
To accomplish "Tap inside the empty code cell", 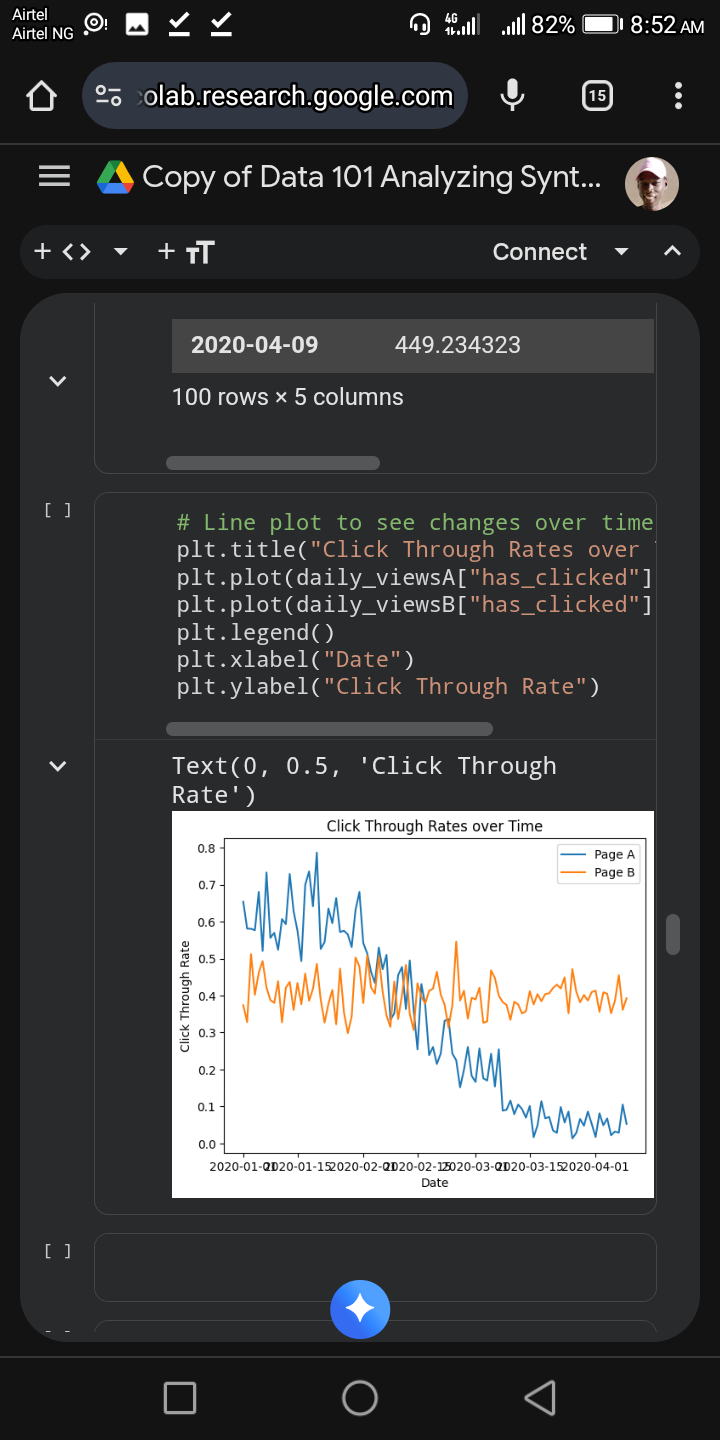I will pos(375,1267).
